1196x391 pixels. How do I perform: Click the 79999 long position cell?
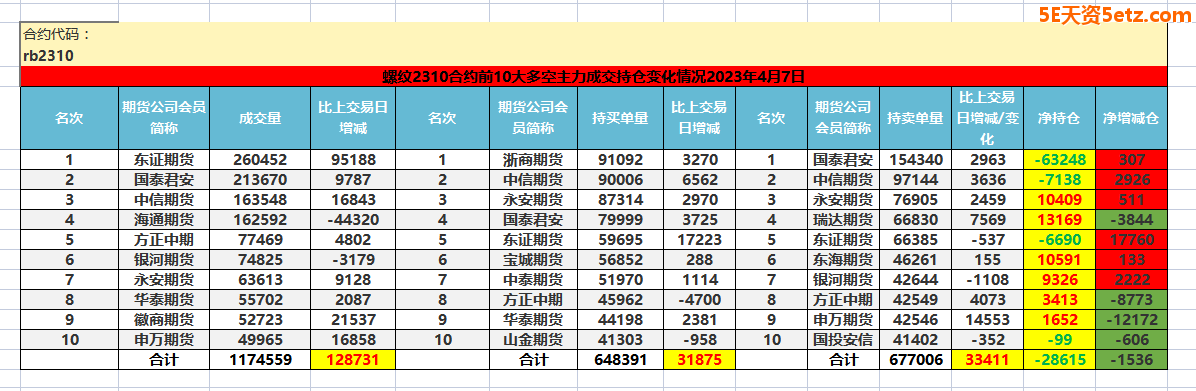click(x=620, y=220)
